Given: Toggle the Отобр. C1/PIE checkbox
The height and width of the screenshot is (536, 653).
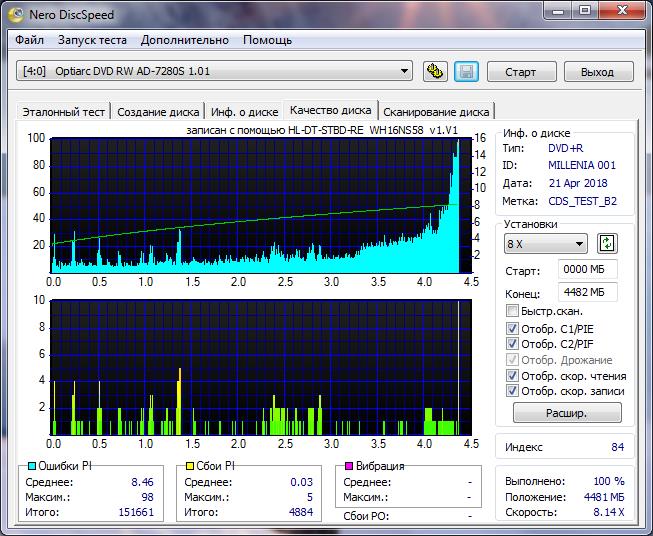Looking at the screenshot, I should point(513,328).
